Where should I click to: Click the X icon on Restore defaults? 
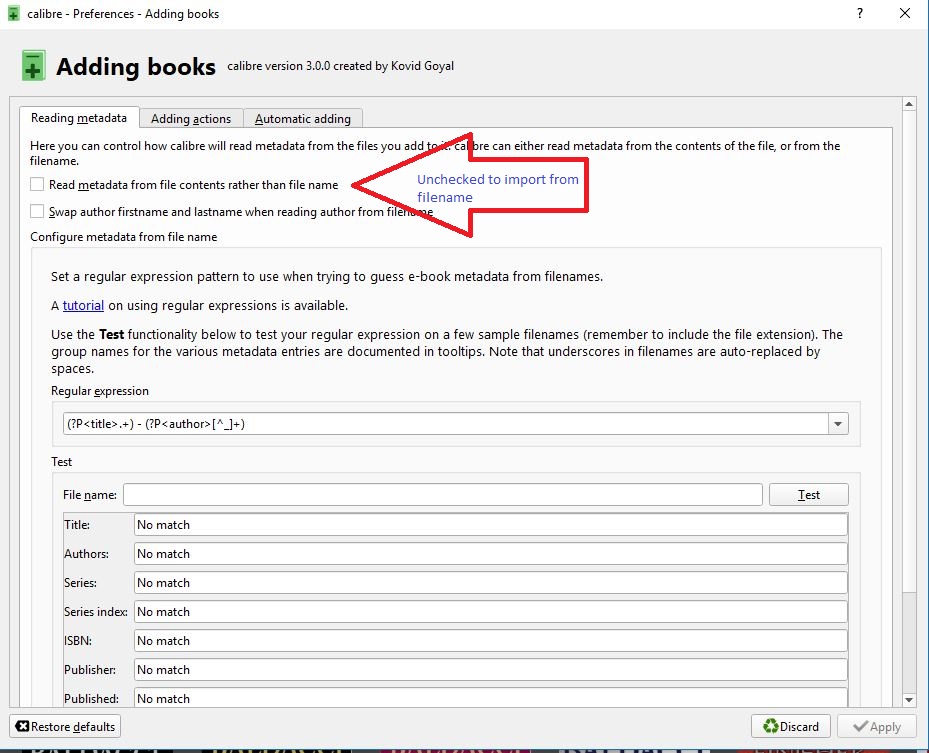coord(23,726)
